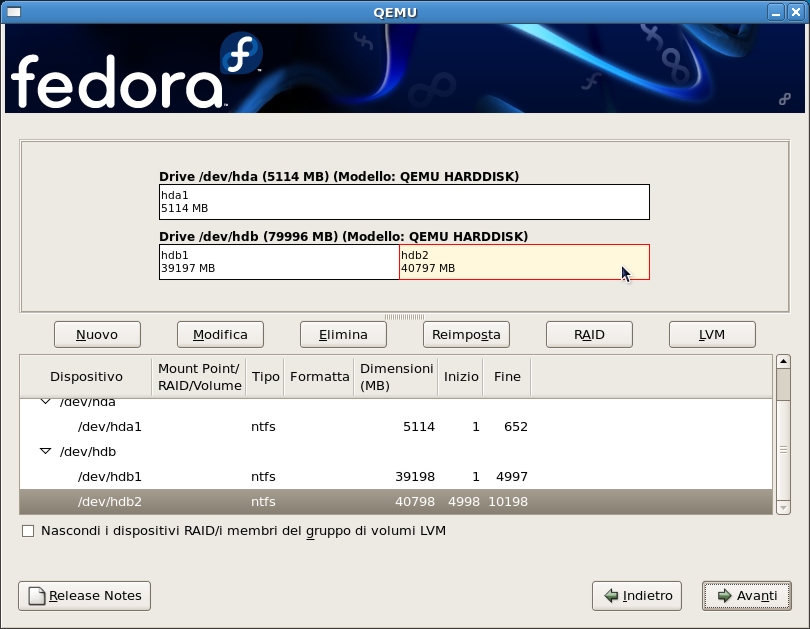
Task: Sort by Dimensioni (MB) column header
Action: pos(396,376)
